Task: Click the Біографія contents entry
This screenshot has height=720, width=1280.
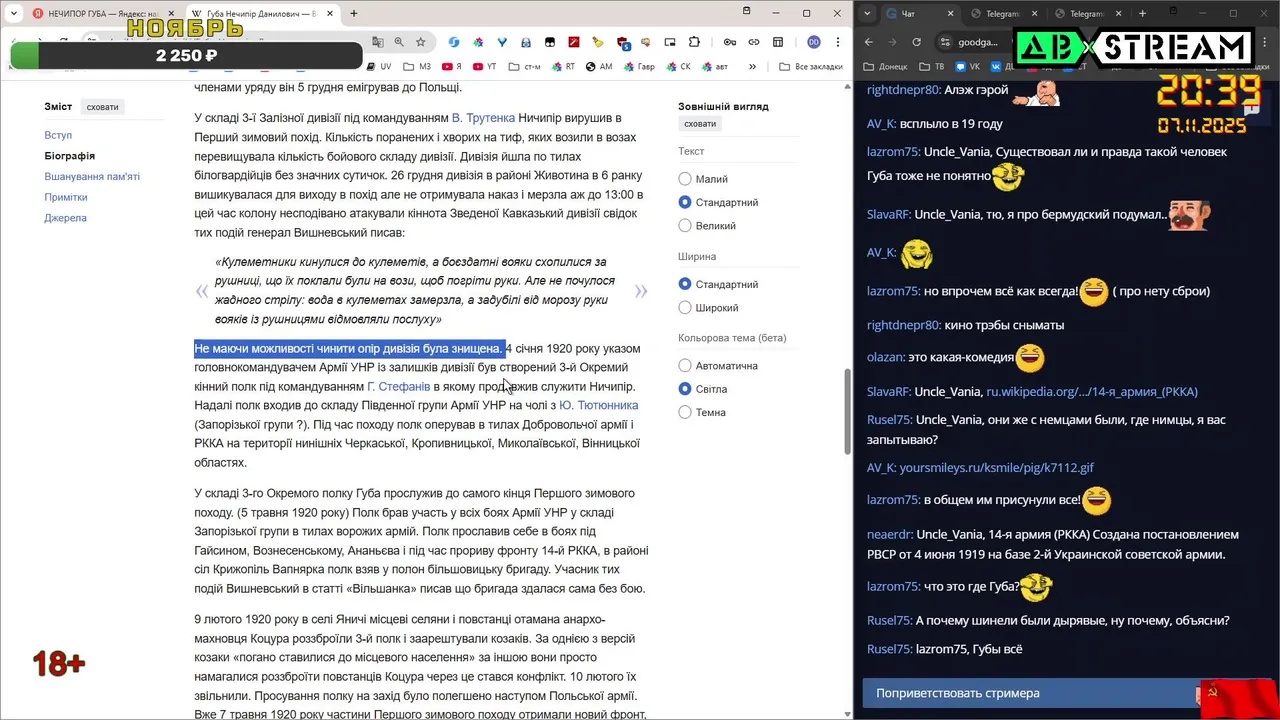Action: 69,156
